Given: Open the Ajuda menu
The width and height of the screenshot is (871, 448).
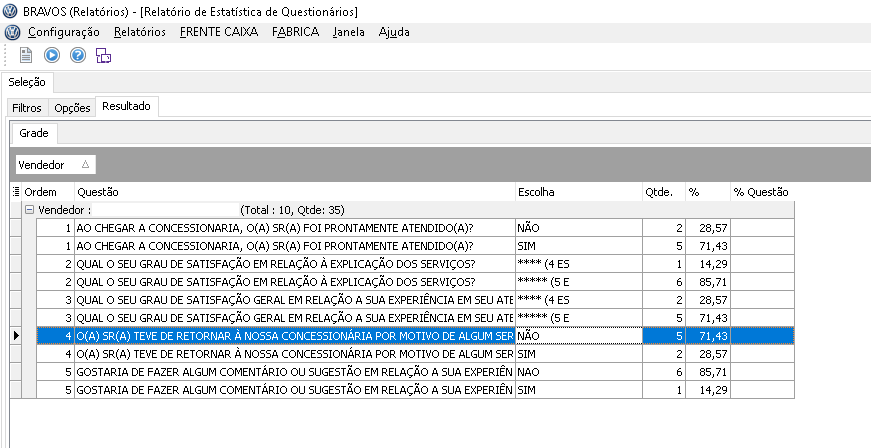Looking at the screenshot, I should (x=394, y=32).
